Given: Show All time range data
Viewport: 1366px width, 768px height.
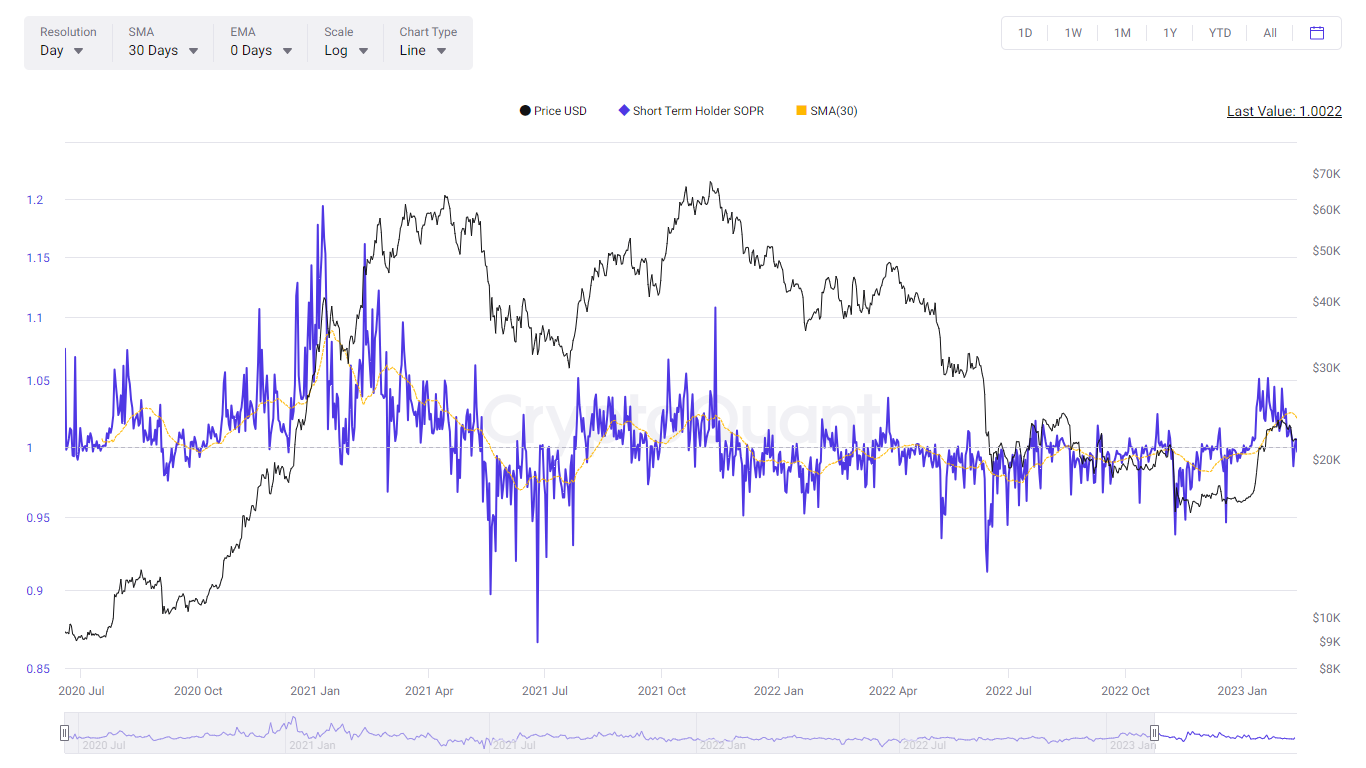Looking at the screenshot, I should pos(1270,33).
